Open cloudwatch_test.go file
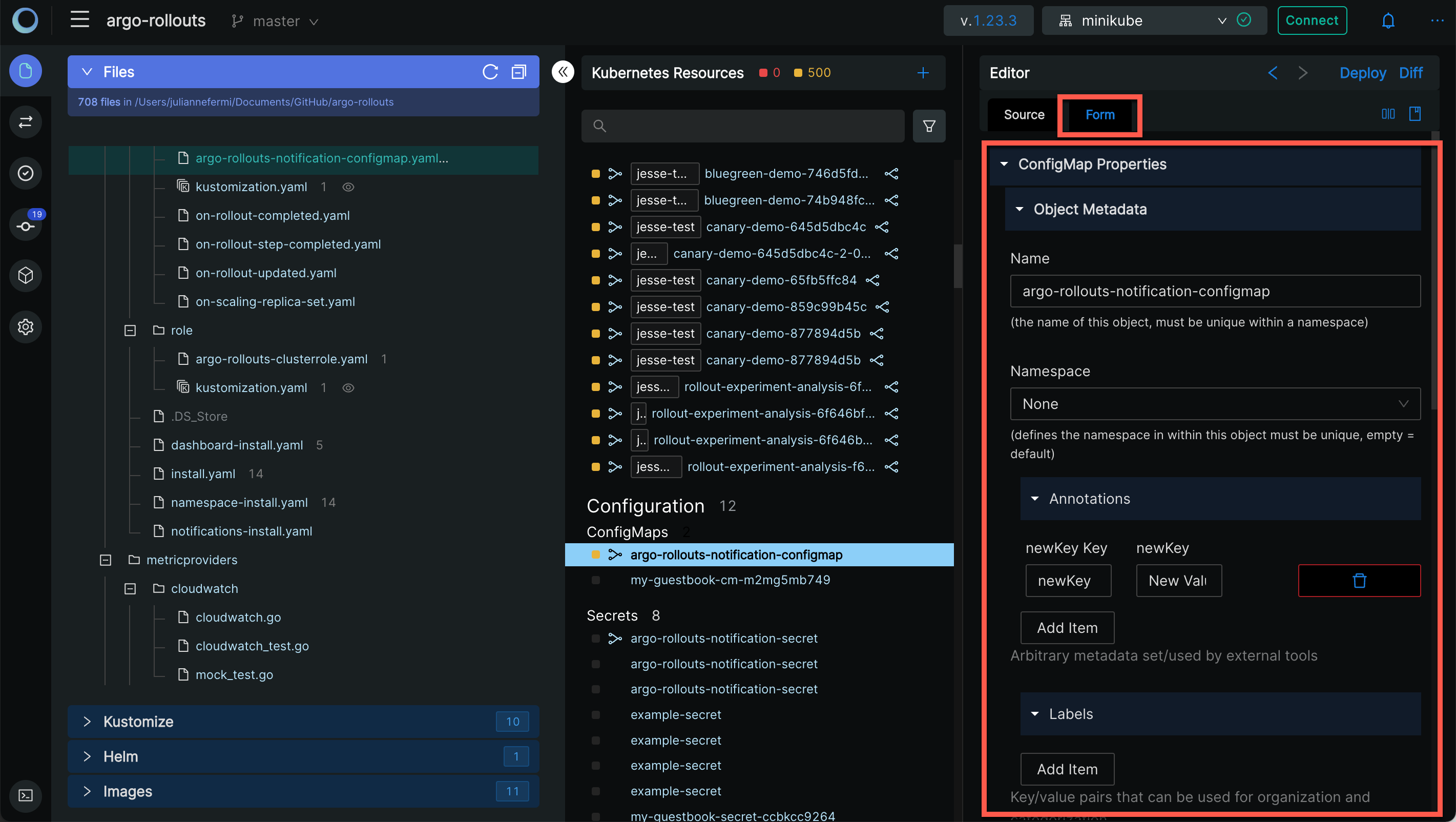This screenshot has height=822, width=1456. pyautogui.click(x=252, y=646)
